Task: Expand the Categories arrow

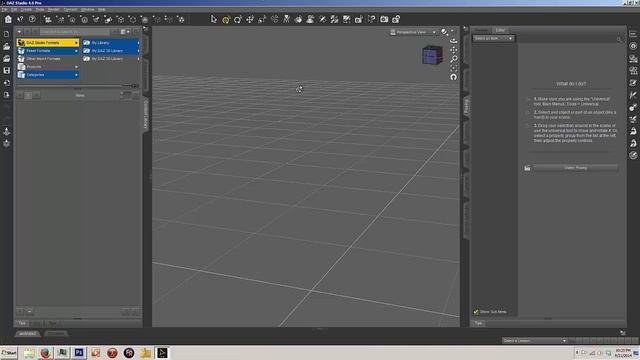Action: pos(76,75)
